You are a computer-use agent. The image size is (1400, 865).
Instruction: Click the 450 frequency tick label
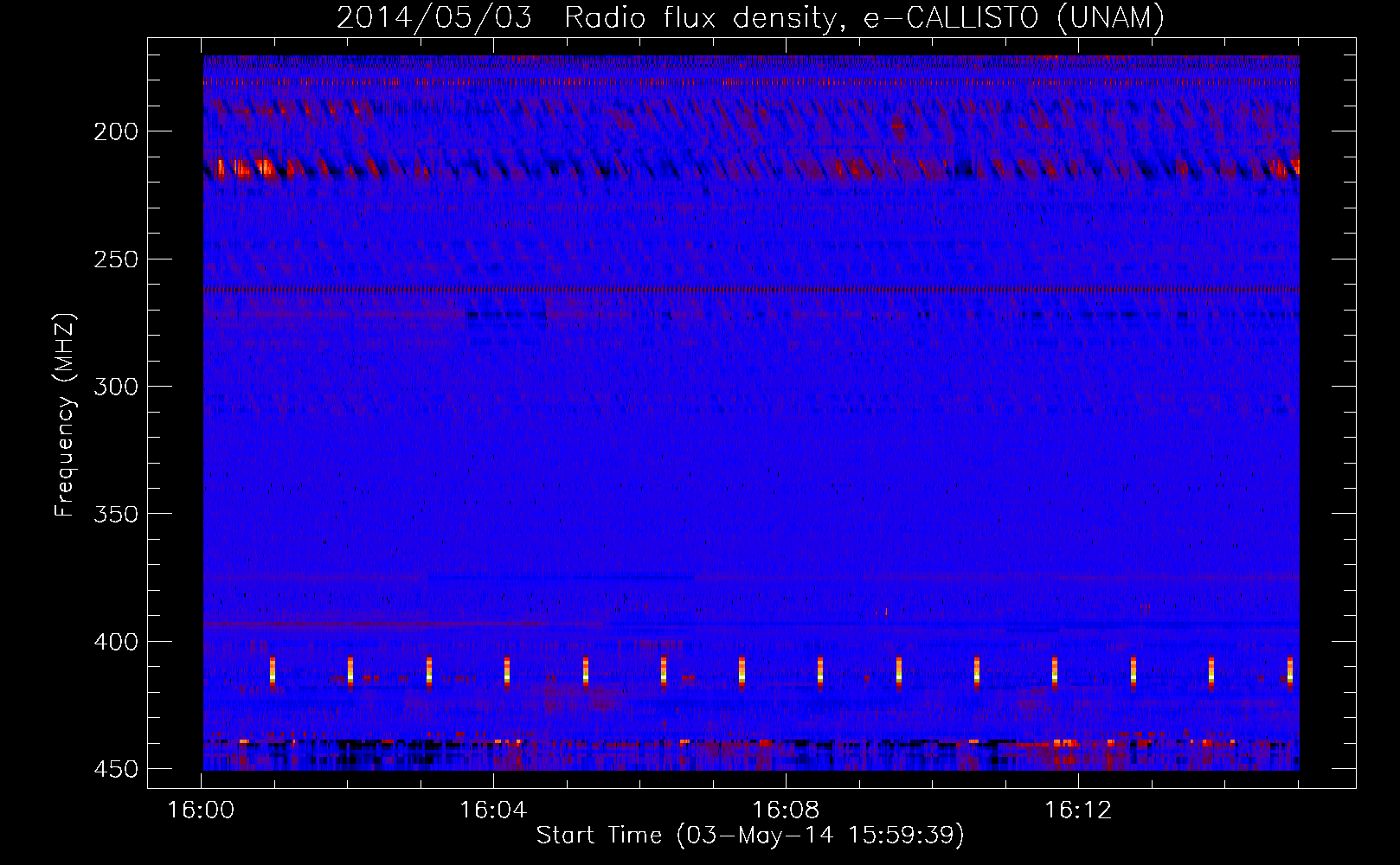tap(116, 769)
